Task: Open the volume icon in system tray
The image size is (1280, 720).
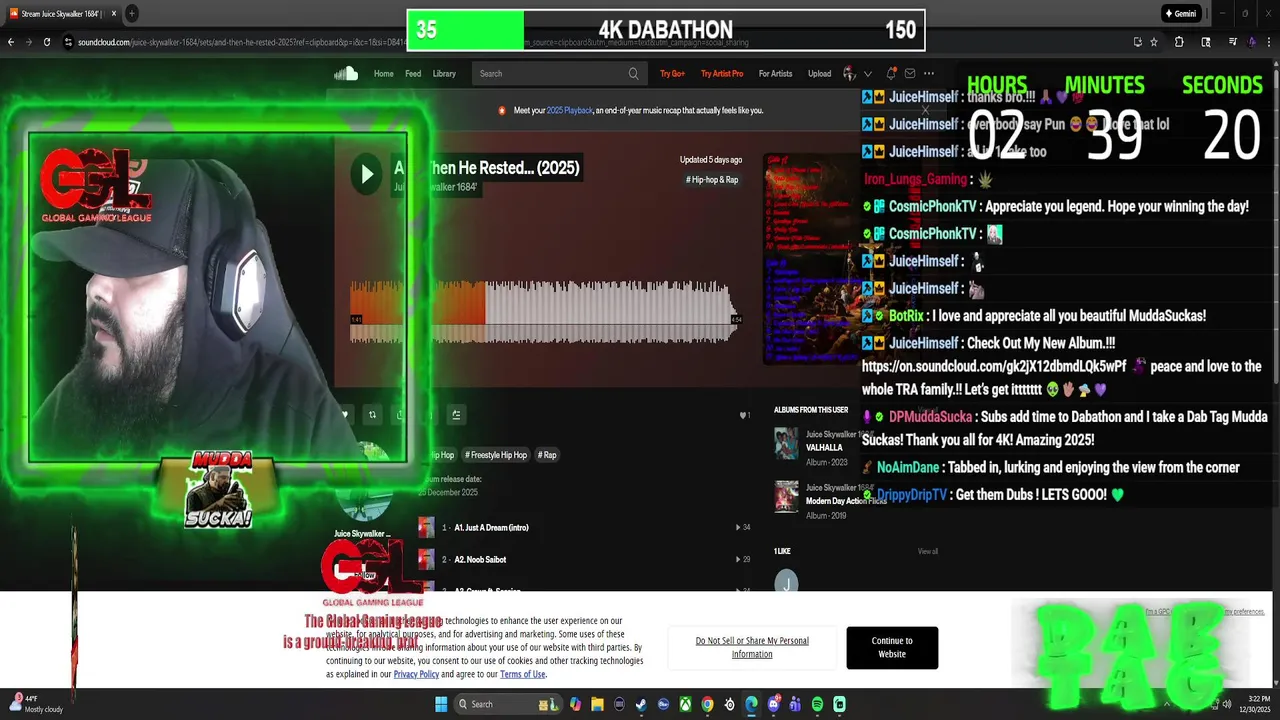Action: click(1226, 704)
